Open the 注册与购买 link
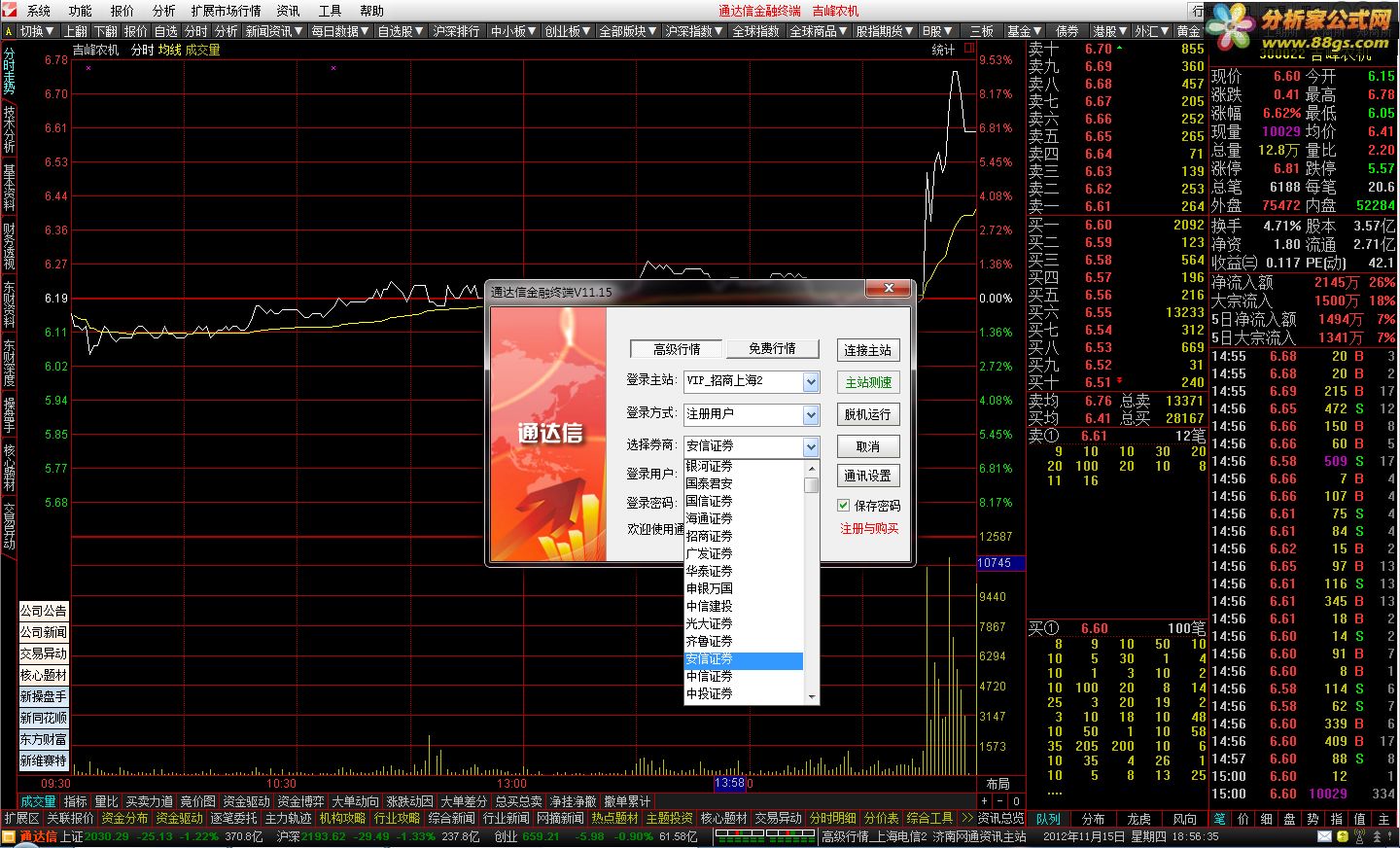 click(x=869, y=528)
